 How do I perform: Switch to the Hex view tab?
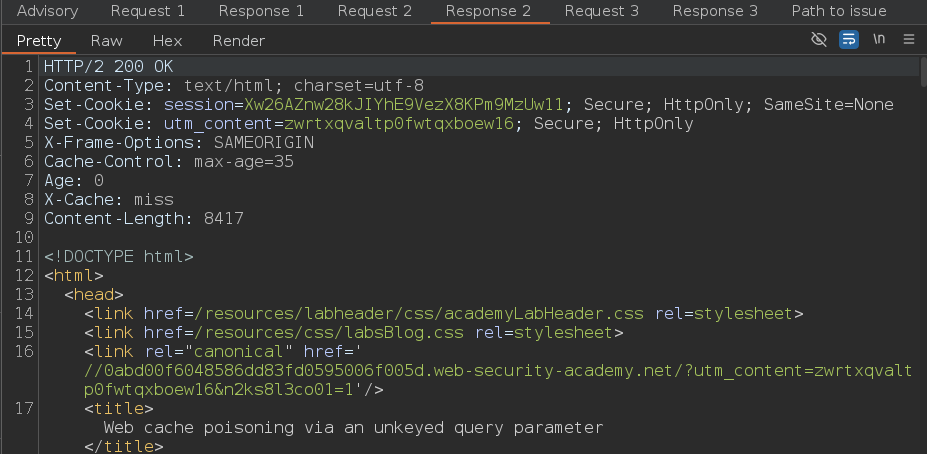click(167, 41)
